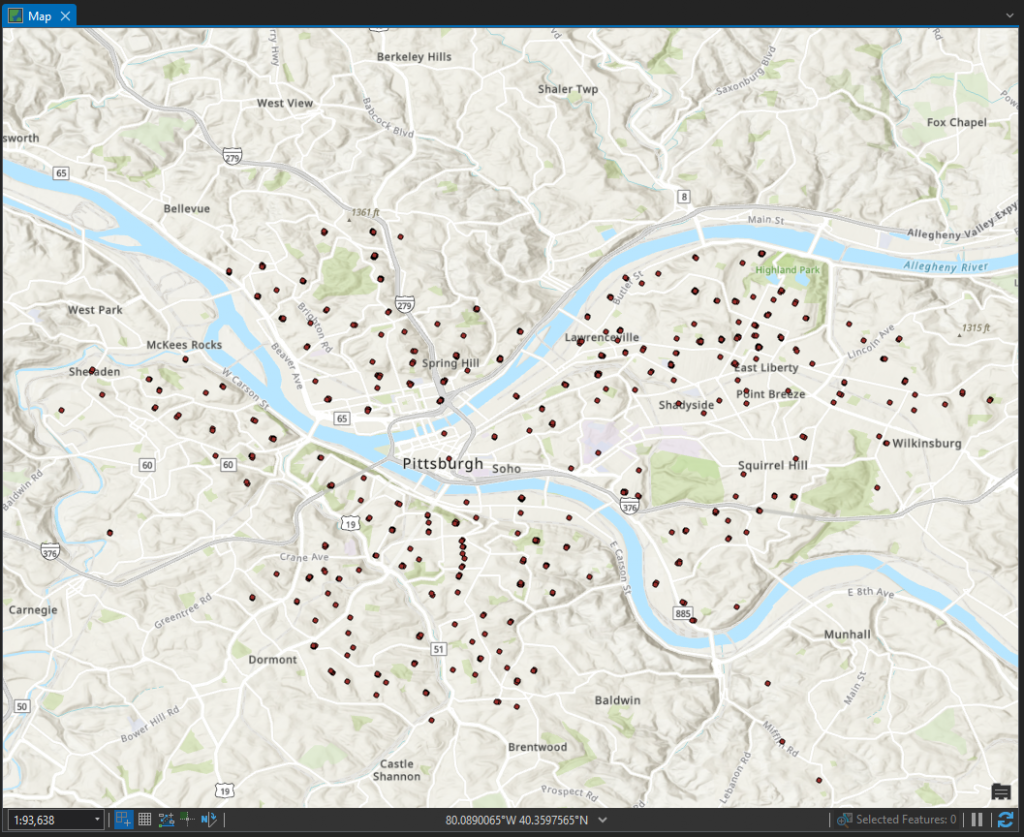Image resolution: width=1024 pixels, height=837 pixels.
Task: Open the catalog drawer icon on map
Action: coord(1000,792)
